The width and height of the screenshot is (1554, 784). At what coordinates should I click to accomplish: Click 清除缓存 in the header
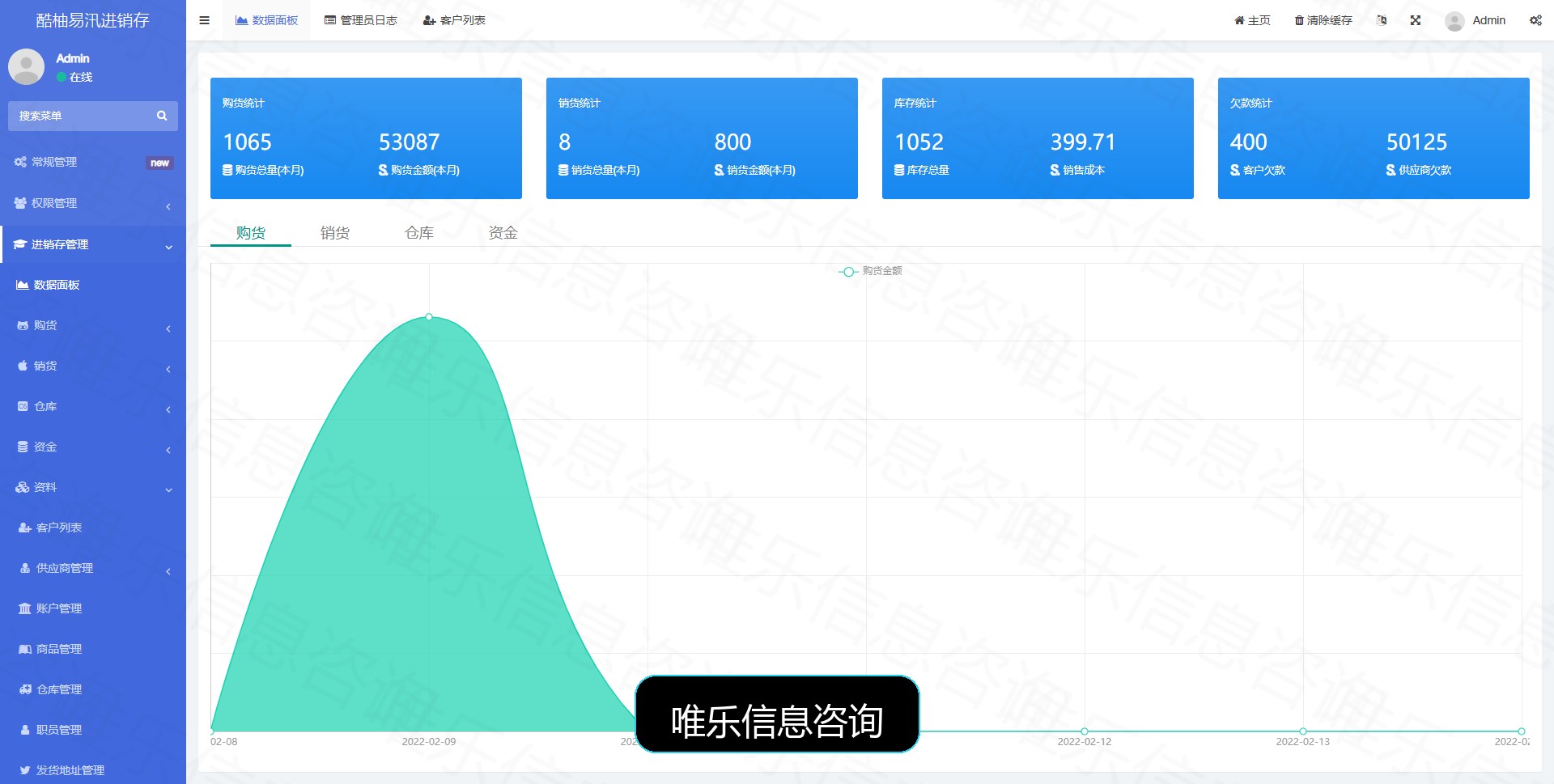pos(1323,20)
